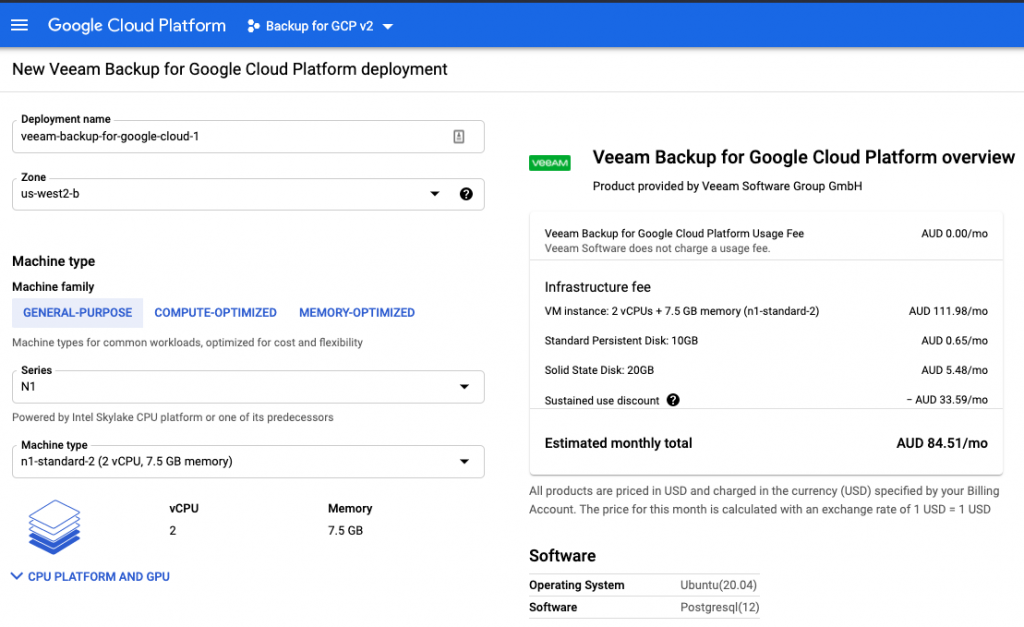Select the COMPUTE-OPTIMIZED machine family tab

coord(216,313)
